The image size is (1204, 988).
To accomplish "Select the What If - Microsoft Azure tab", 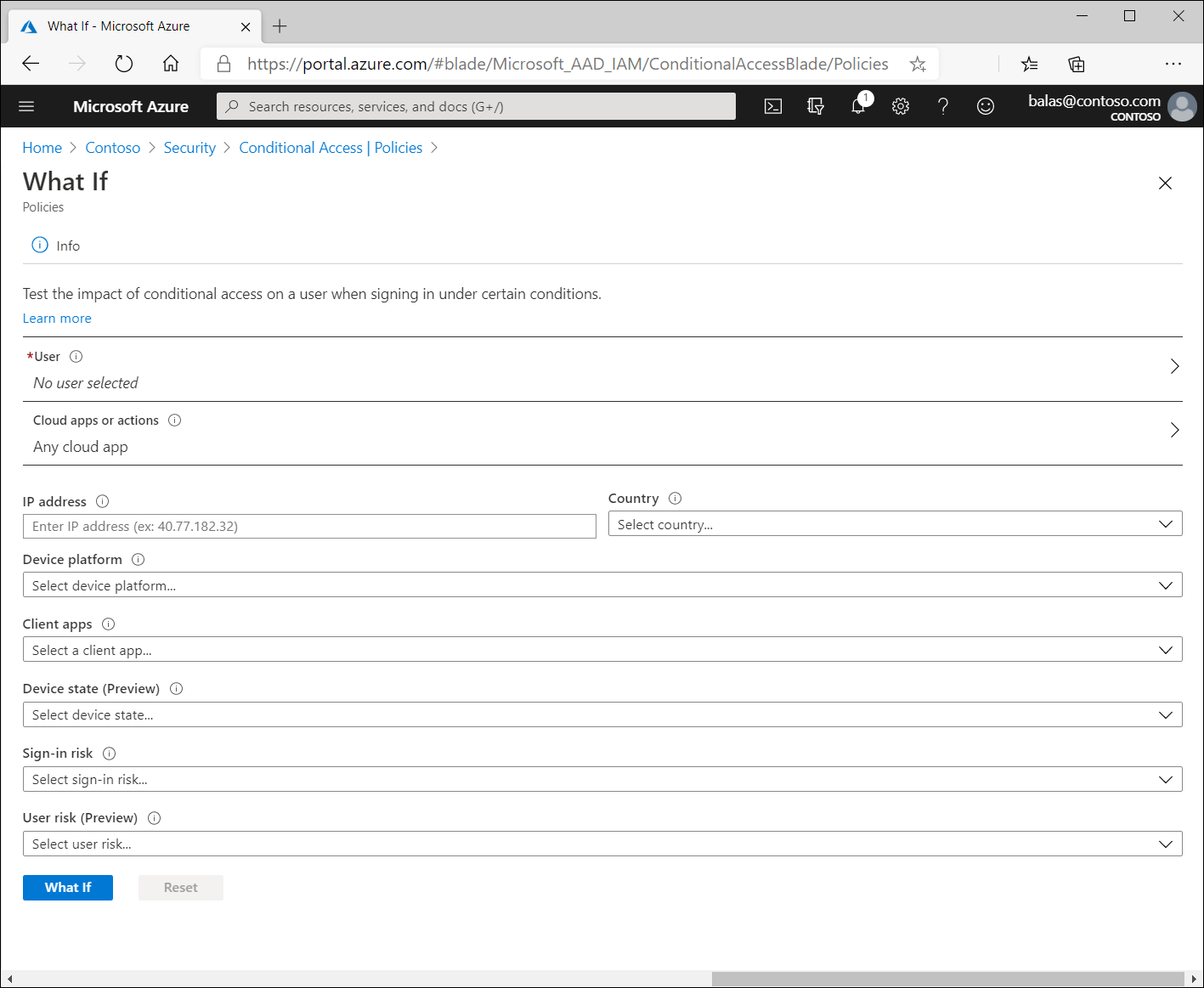I will point(136,26).
